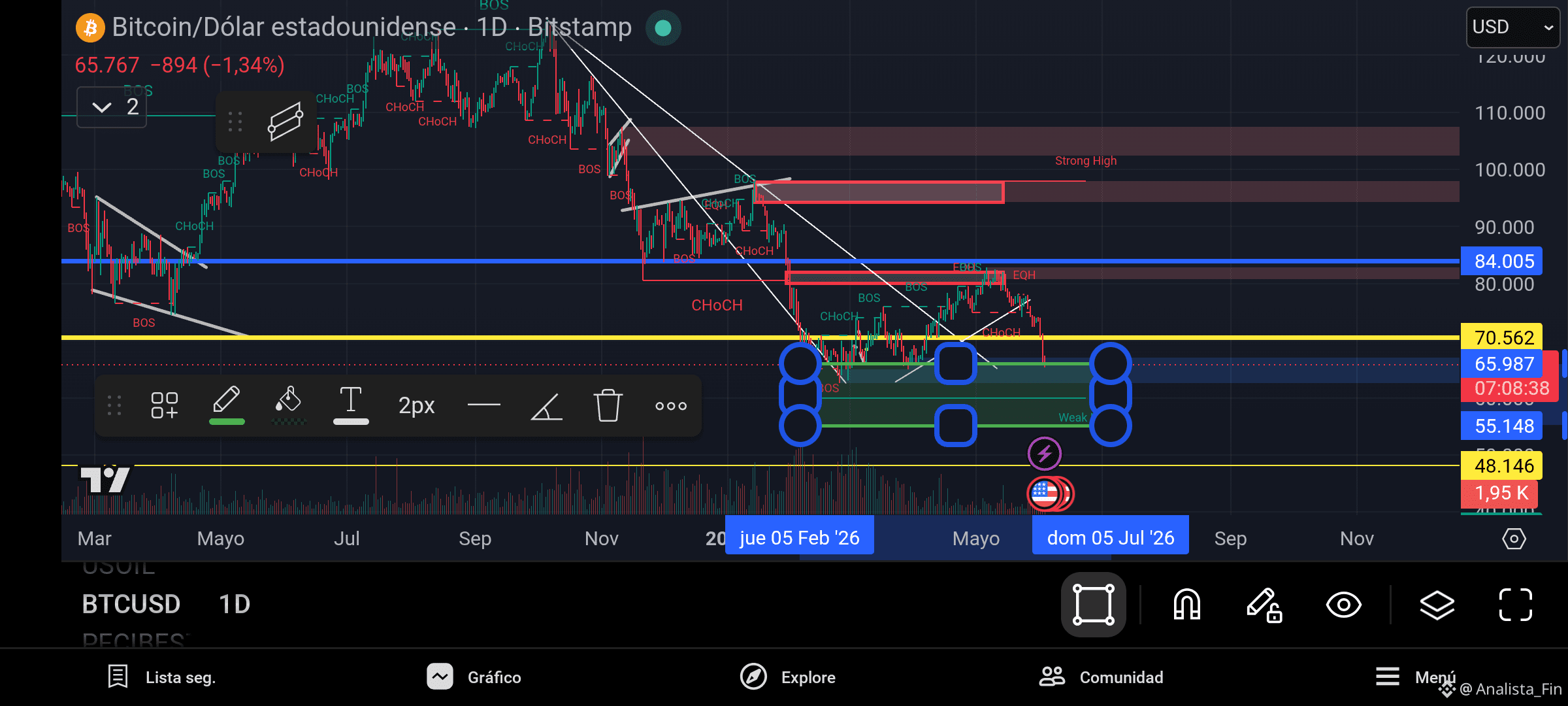Expand the collapsed indicators chevron 2
The image size is (1568, 706).
[x=111, y=107]
